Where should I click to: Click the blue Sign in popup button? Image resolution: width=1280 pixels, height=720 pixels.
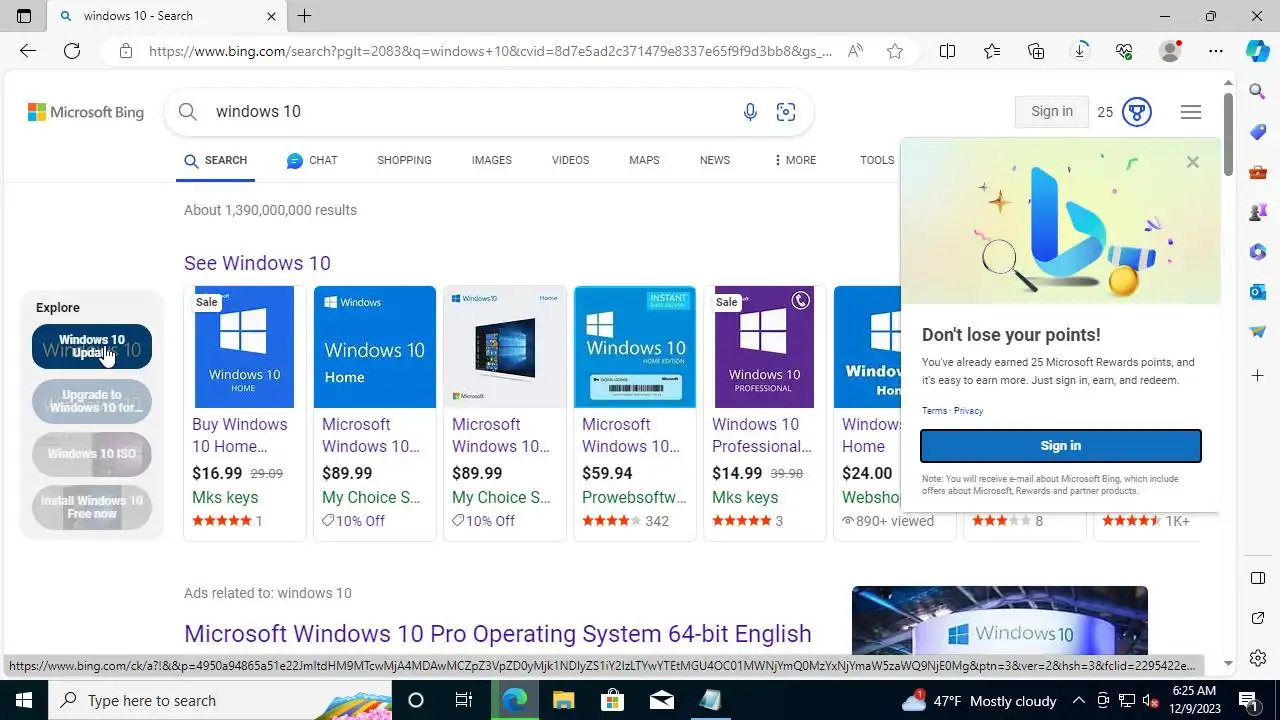[x=1060, y=446]
